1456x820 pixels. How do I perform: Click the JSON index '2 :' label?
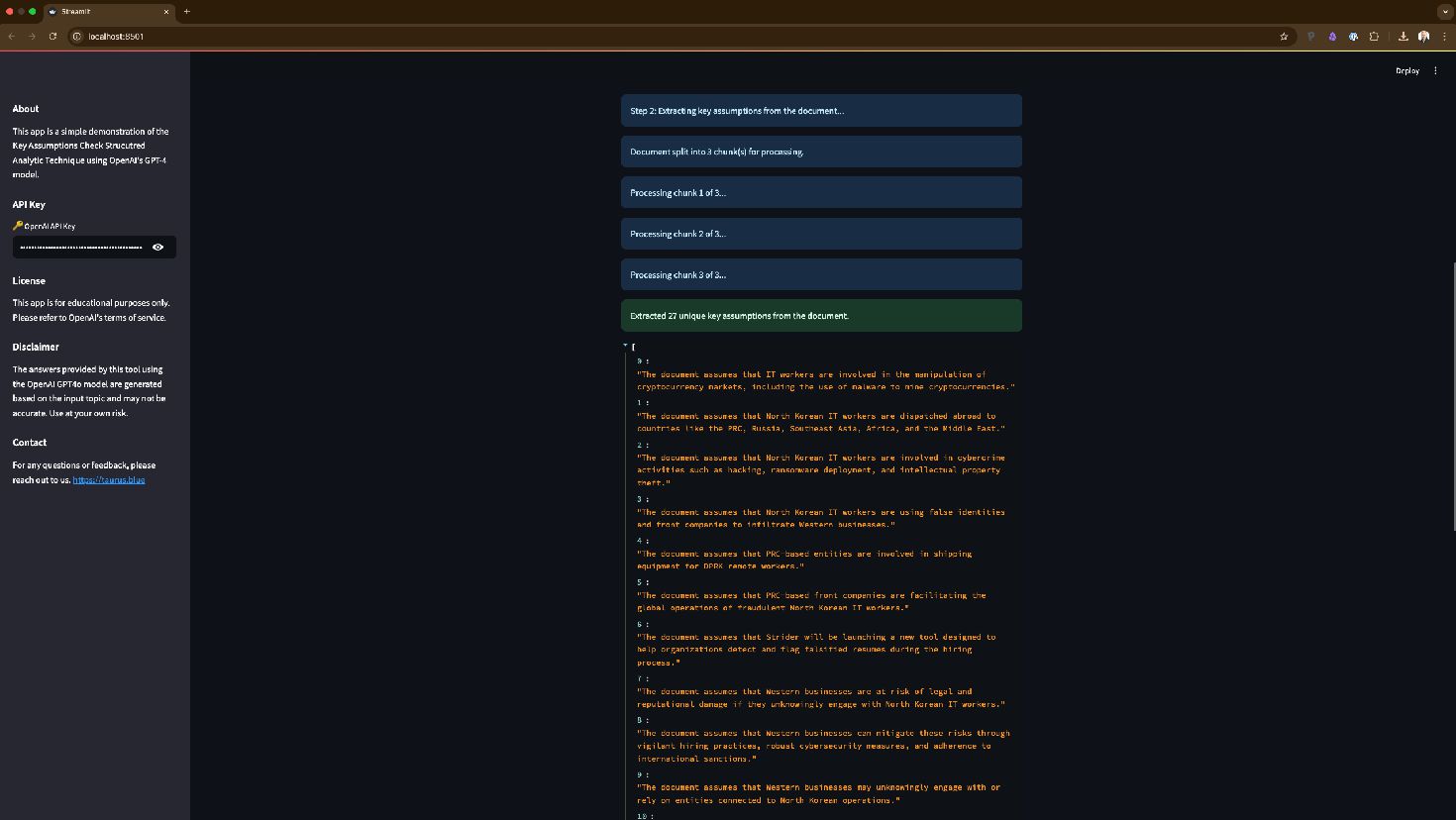[643, 445]
